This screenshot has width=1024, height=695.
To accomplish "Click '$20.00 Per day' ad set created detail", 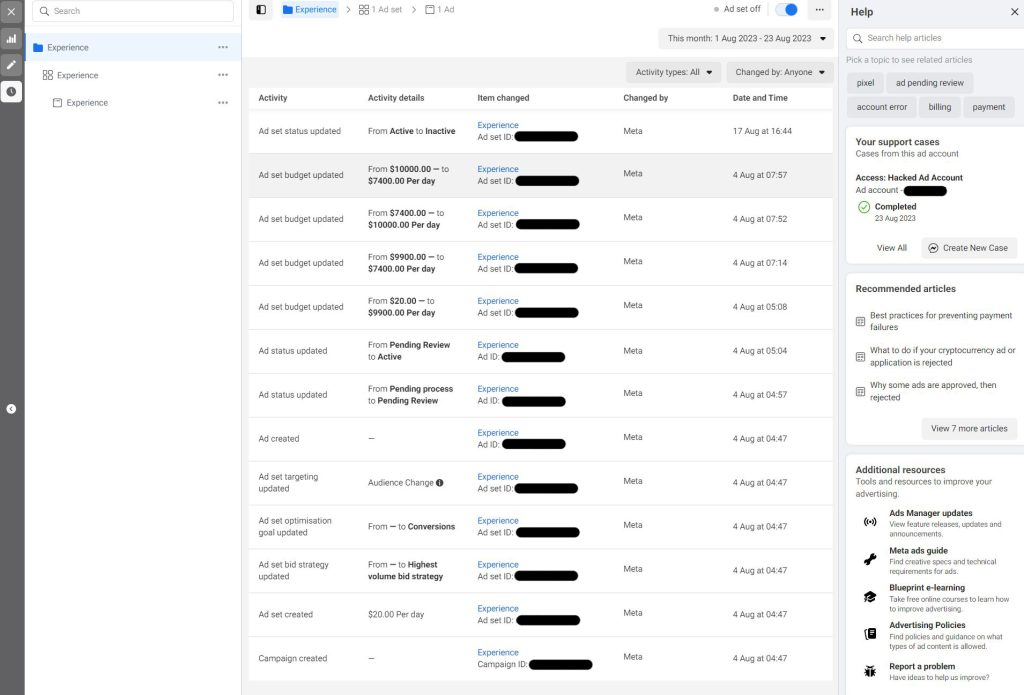I will click(396, 615).
